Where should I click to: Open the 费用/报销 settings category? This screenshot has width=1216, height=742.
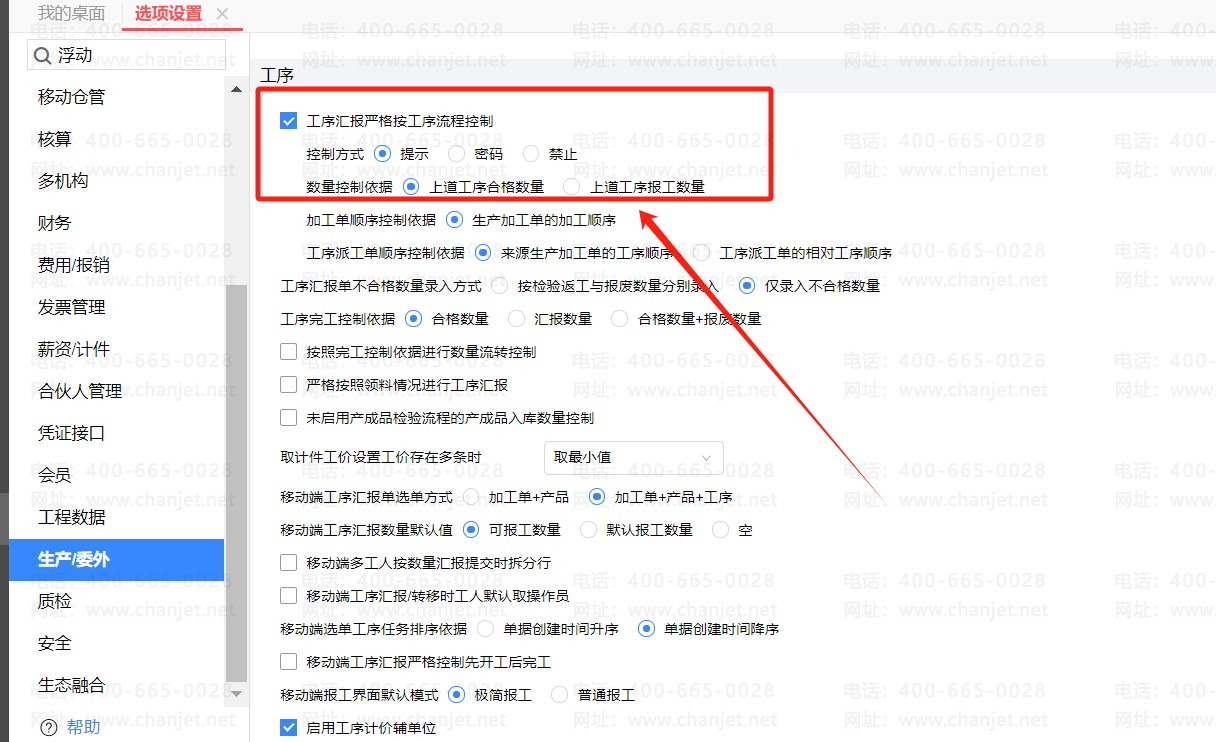tap(74, 265)
